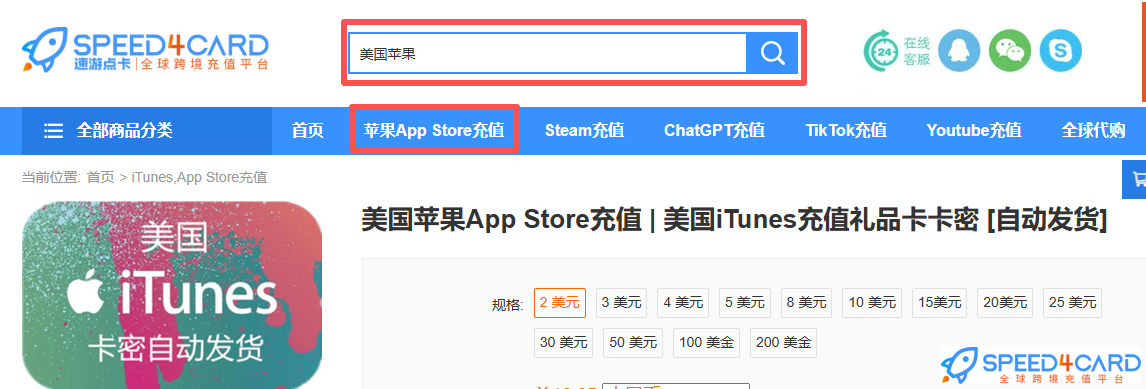Image resolution: width=1146 pixels, height=389 pixels.
Task: Open the Steam充值 menu item
Action: coord(584,131)
